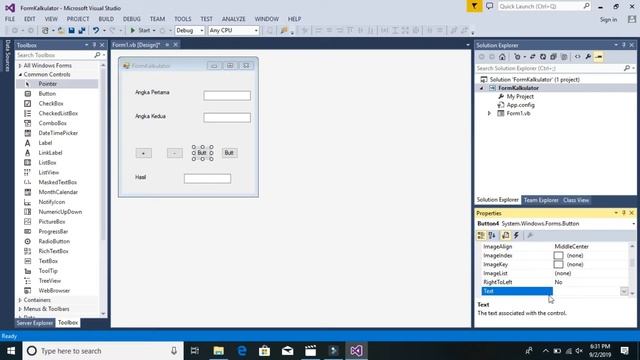Select the TextBox control in Toolbox
The width and height of the screenshot is (640, 360).
[48, 261]
